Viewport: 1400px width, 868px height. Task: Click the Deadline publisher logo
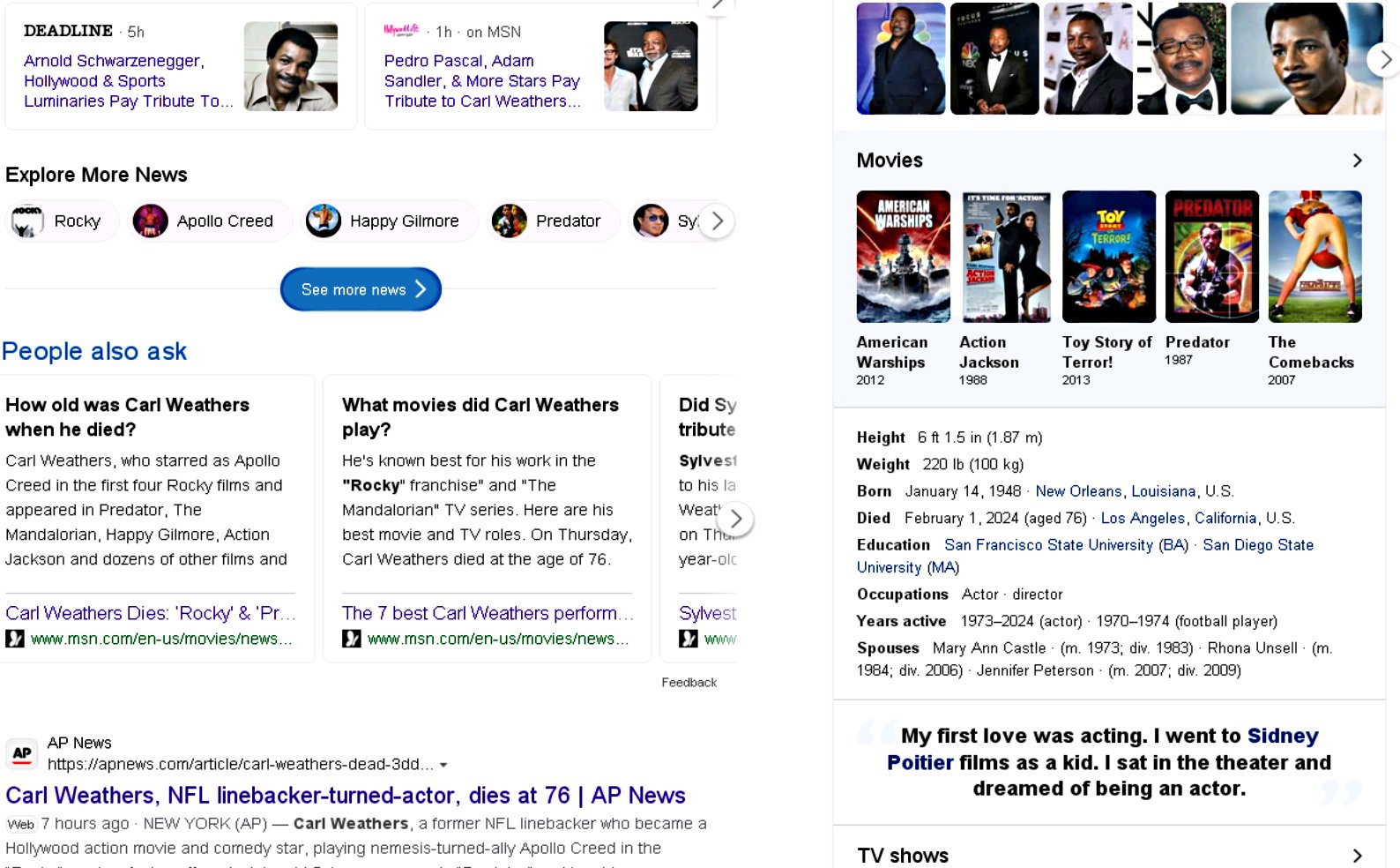tap(68, 31)
